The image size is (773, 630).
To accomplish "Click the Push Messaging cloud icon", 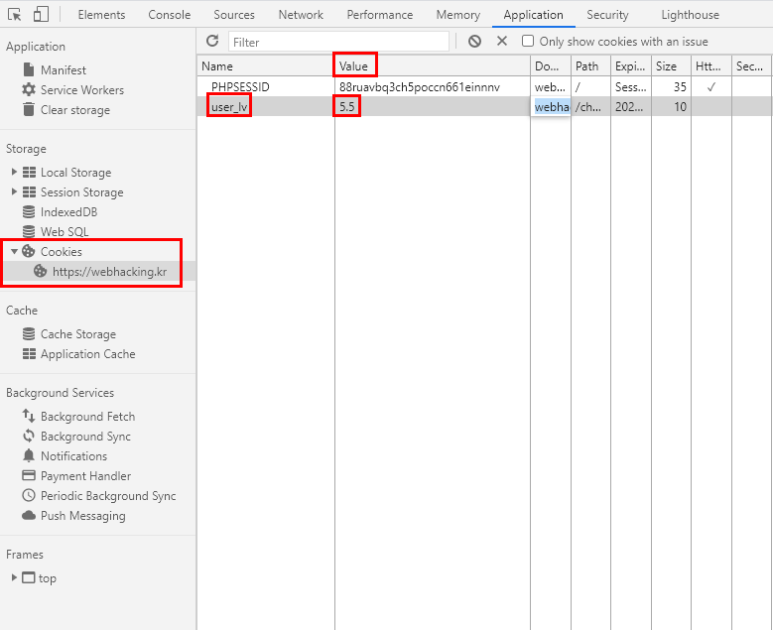I will (29, 515).
